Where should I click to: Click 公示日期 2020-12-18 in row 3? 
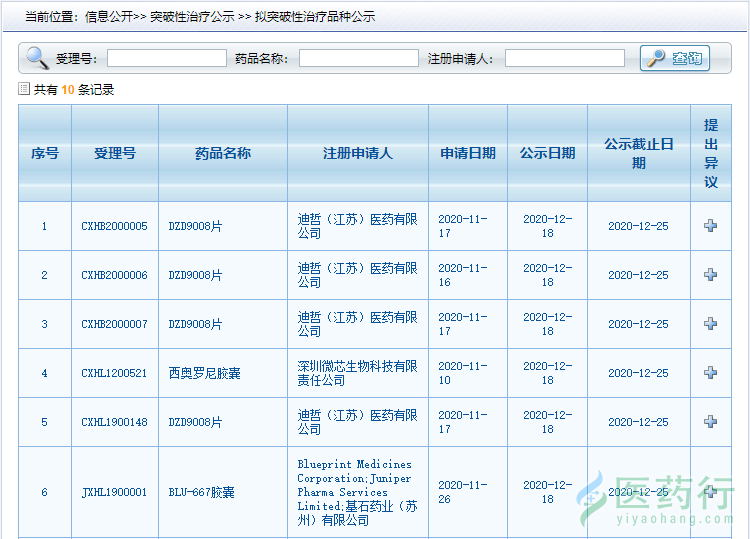tap(548, 324)
